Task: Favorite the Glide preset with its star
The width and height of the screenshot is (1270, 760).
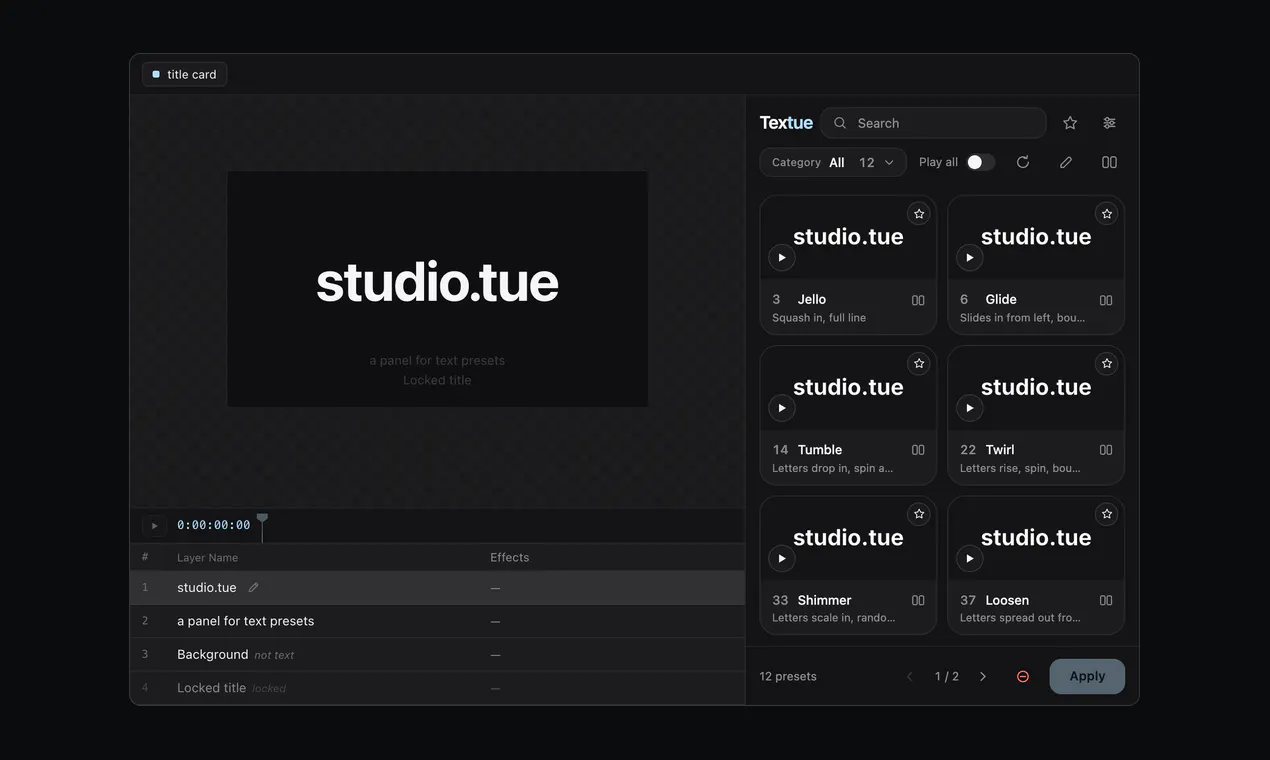Action: click(x=1106, y=213)
